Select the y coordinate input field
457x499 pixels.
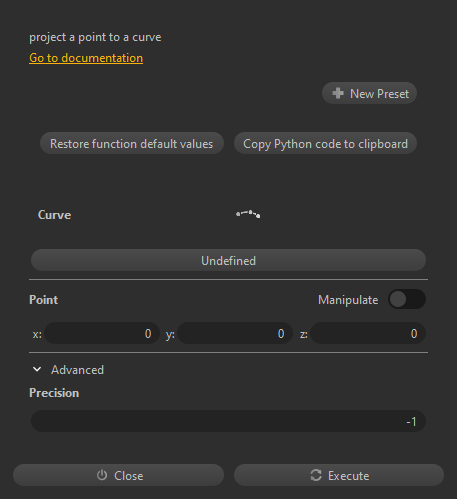coord(235,333)
